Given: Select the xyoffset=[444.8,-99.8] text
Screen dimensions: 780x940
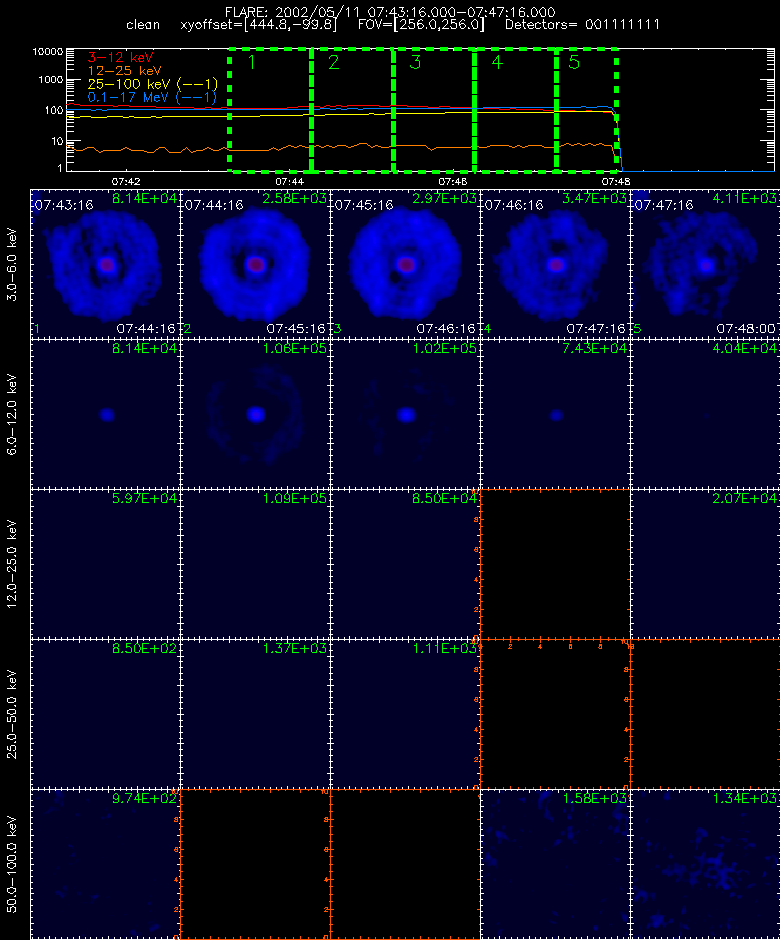Looking at the screenshot, I should (258, 25).
